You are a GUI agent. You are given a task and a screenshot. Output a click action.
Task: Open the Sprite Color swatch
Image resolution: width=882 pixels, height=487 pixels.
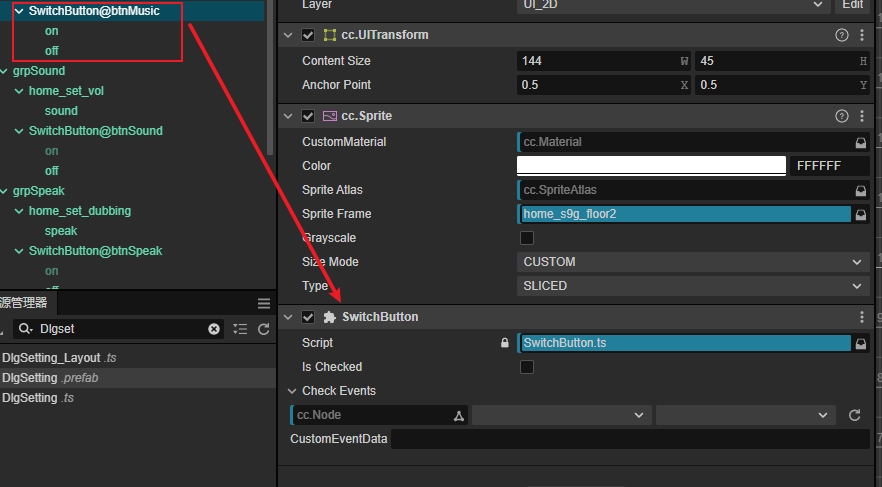[x=651, y=166]
